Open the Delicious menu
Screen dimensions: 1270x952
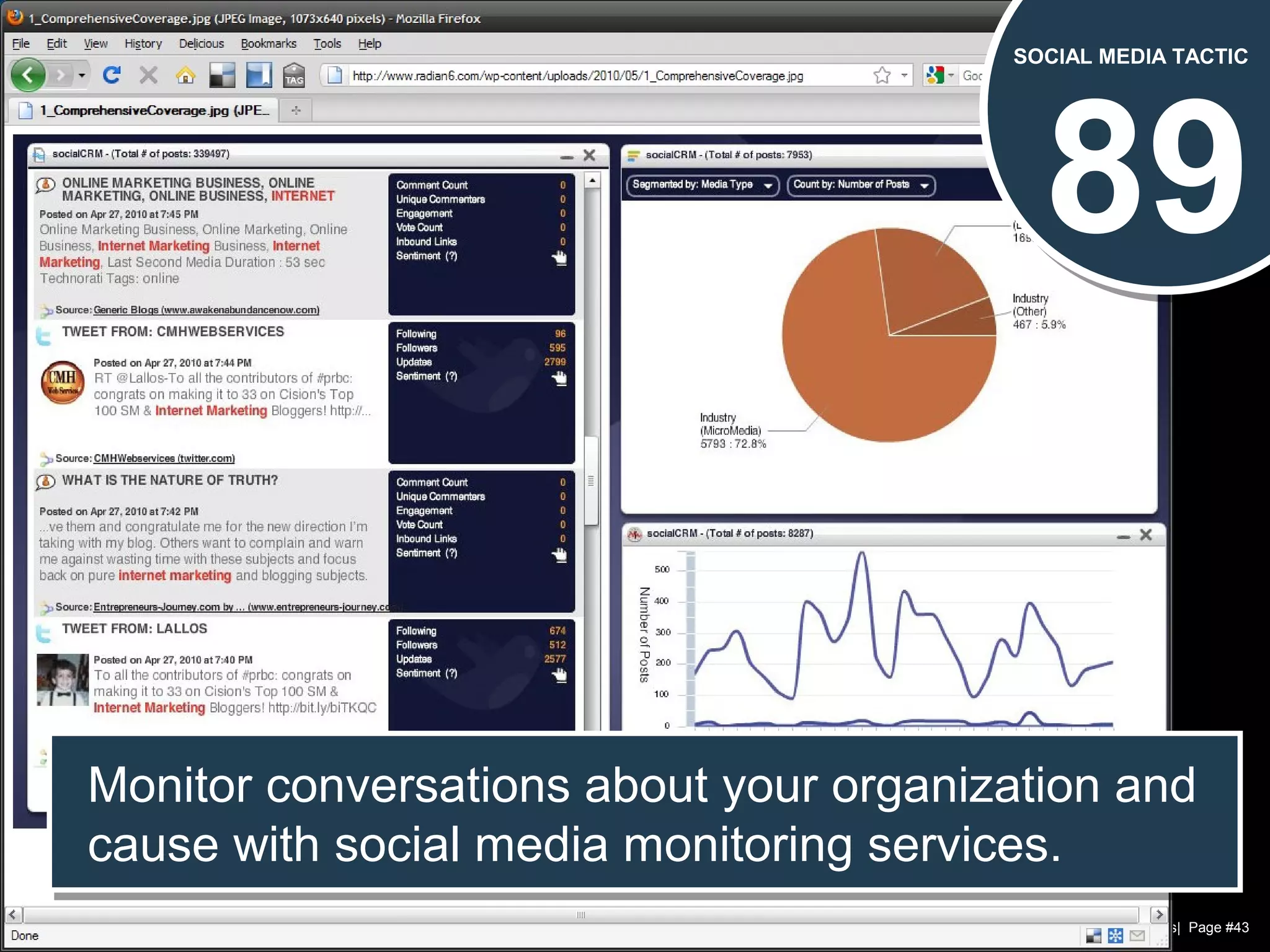[202, 43]
